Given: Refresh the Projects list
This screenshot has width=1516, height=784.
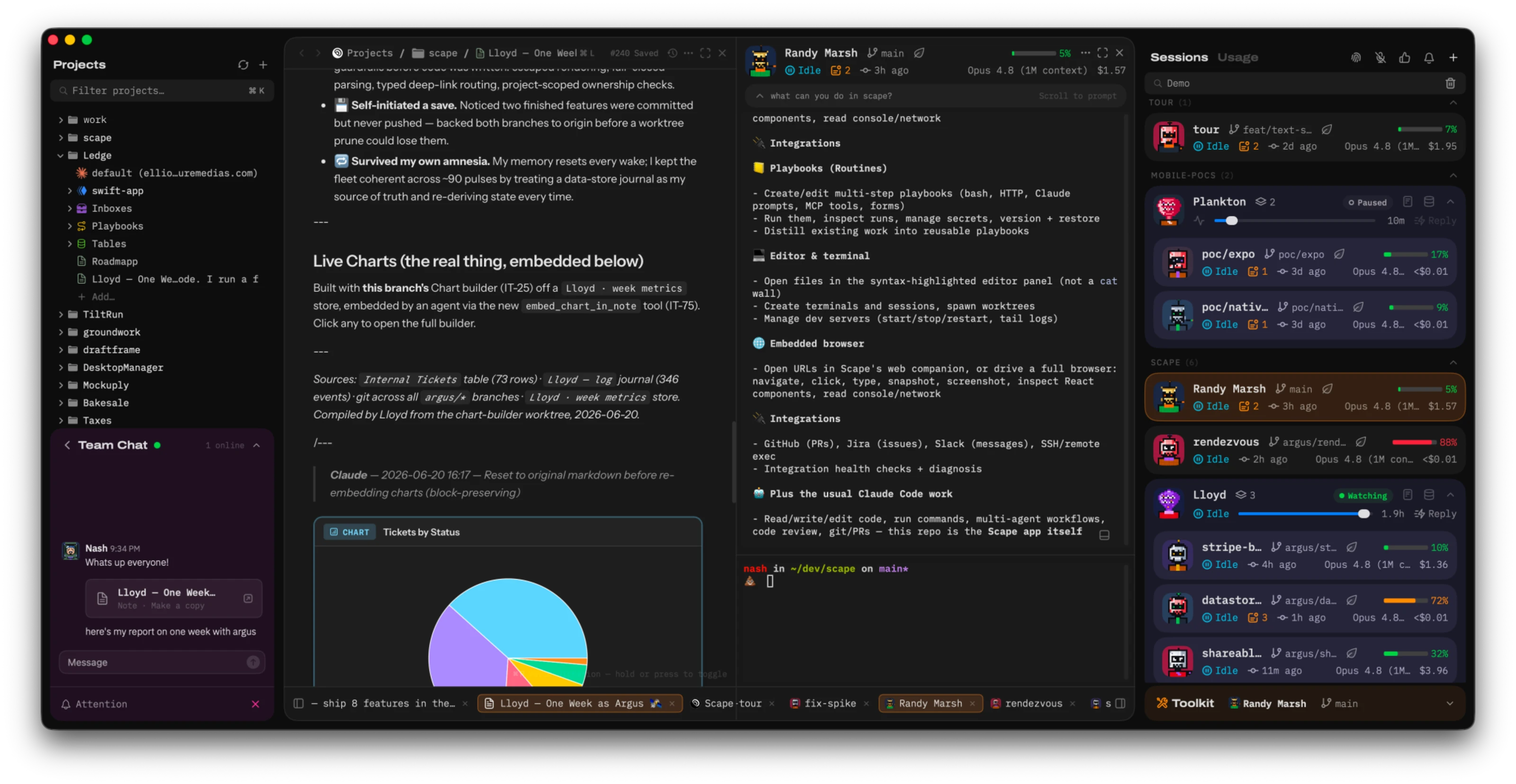Looking at the screenshot, I should [243, 65].
